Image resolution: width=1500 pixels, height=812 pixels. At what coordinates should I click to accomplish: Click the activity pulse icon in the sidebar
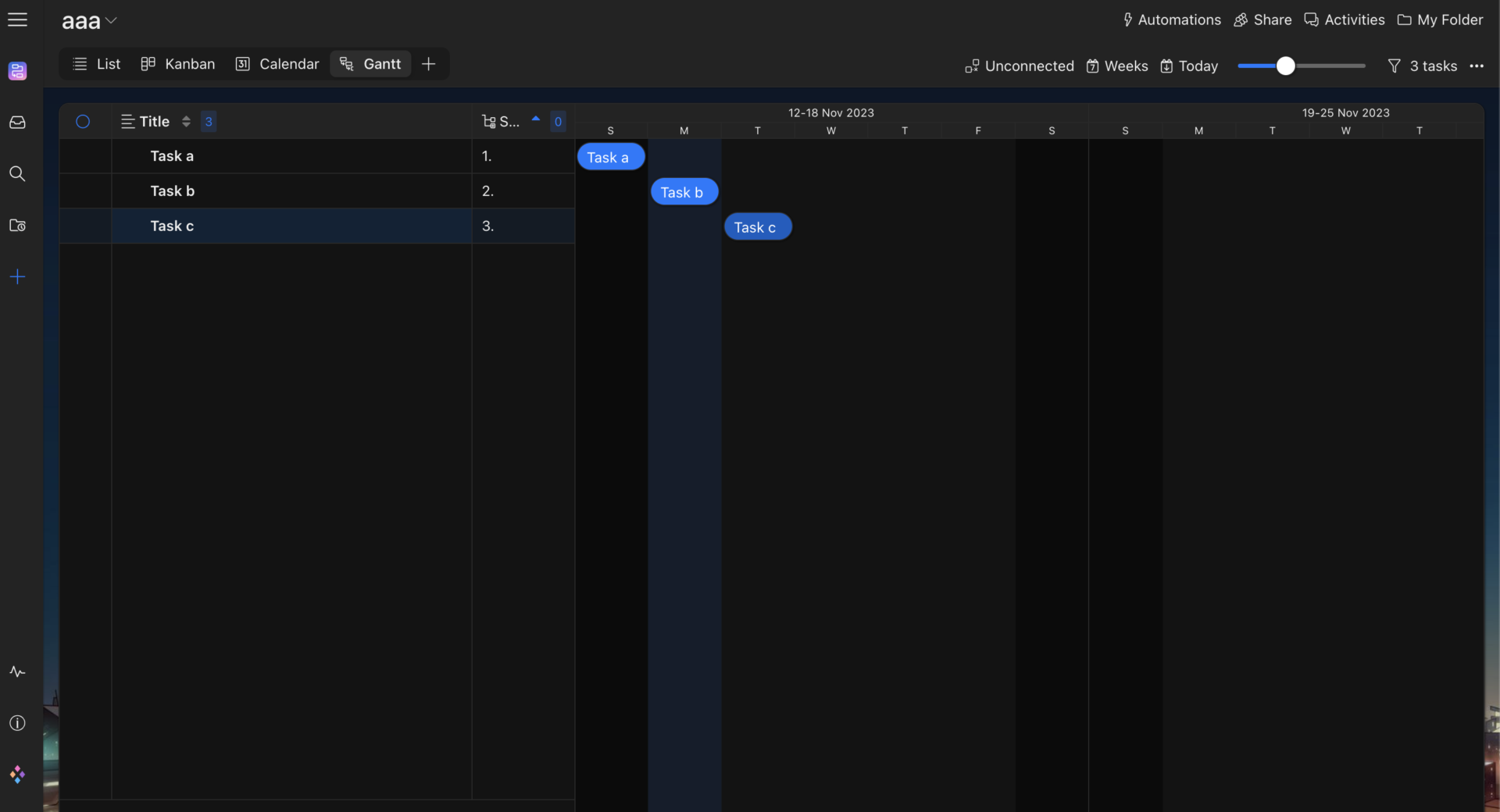(x=17, y=672)
